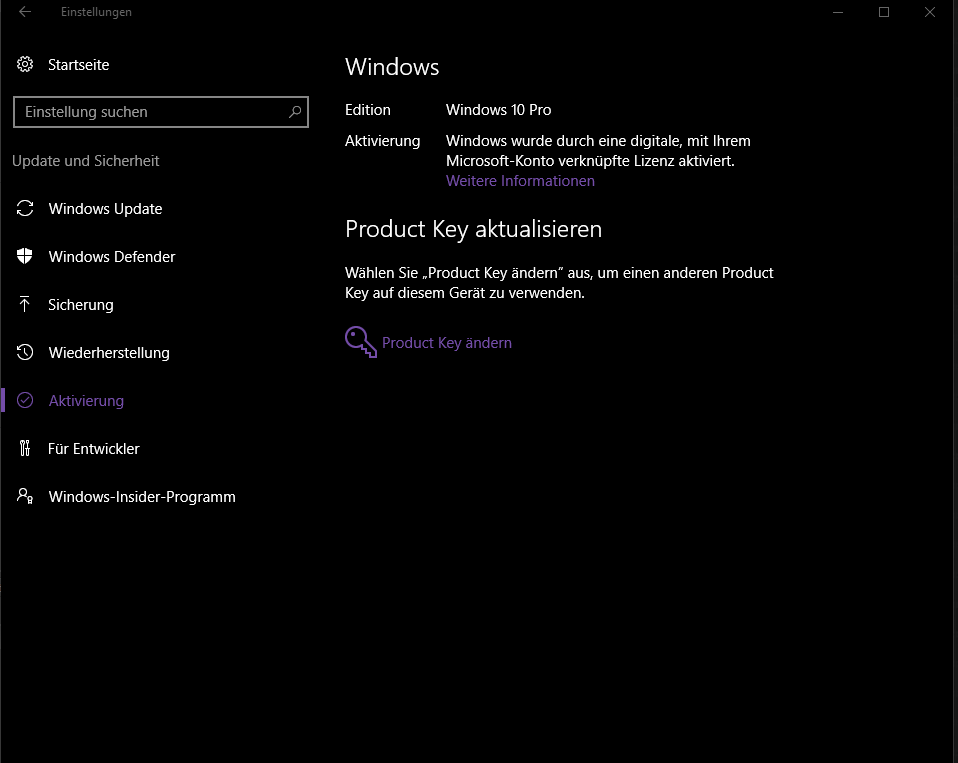Open Windows-Insider-Programm settings
958x763 pixels.
pyautogui.click(x=142, y=497)
